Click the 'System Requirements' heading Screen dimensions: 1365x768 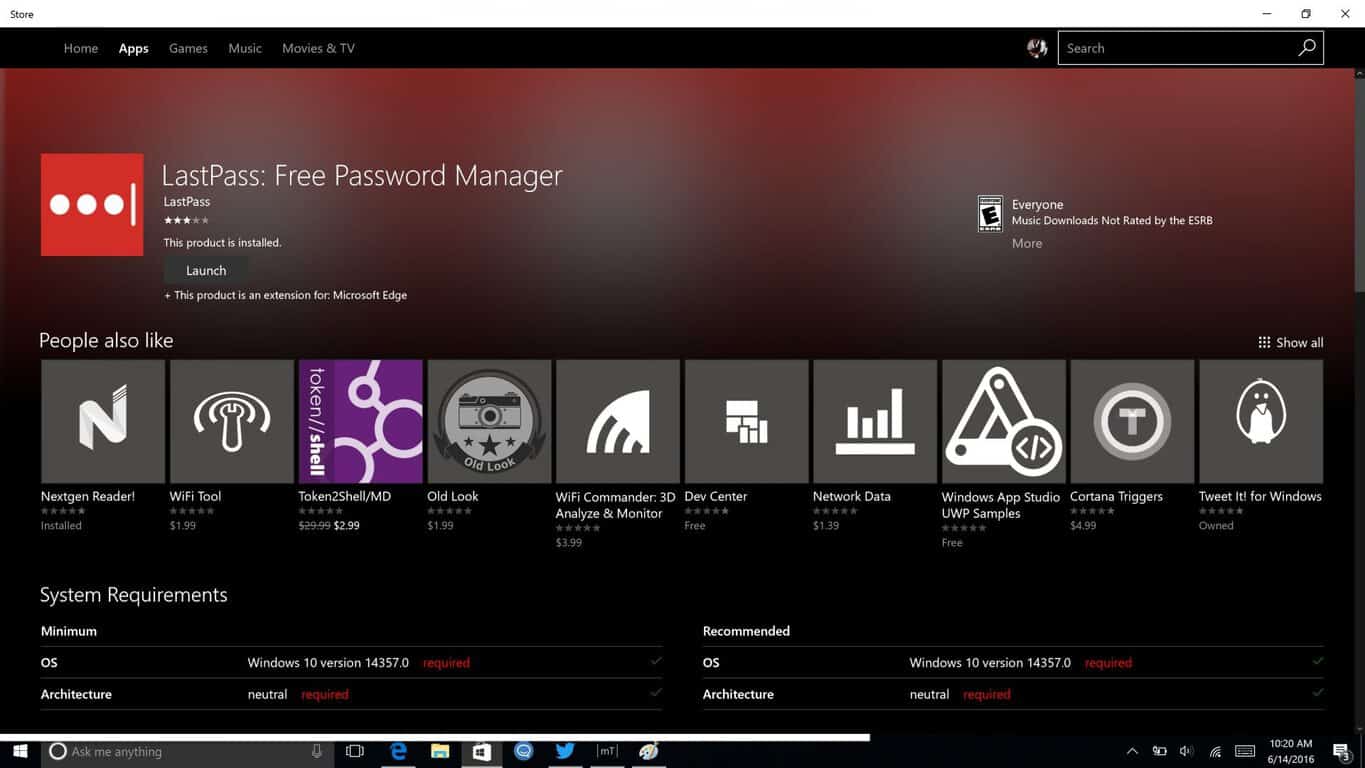coord(134,595)
